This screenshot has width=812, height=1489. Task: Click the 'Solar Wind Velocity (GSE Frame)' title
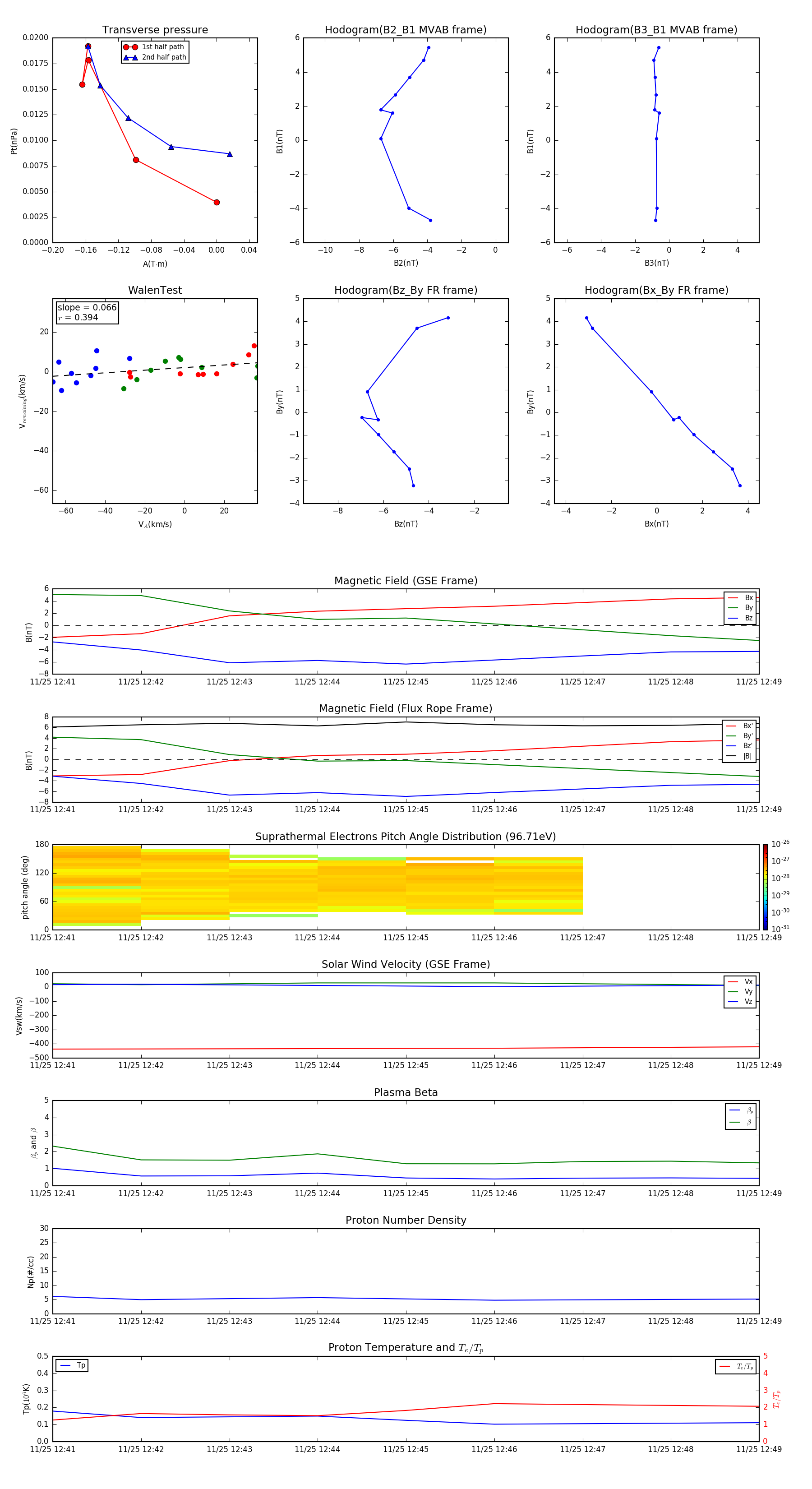[x=406, y=965]
